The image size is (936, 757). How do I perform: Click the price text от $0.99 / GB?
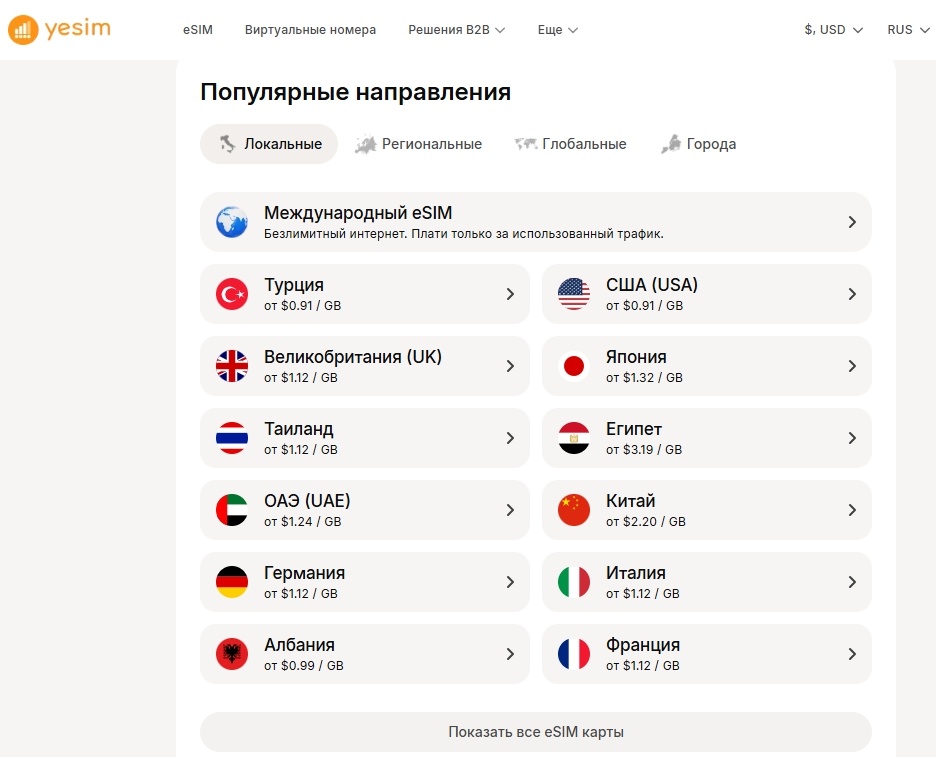tap(304, 666)
